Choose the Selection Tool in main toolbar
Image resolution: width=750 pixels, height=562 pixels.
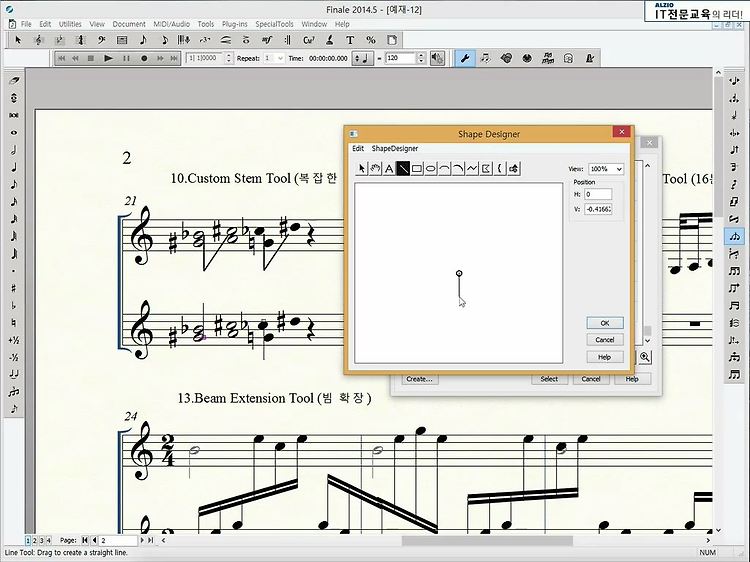[x=18, y=40]
